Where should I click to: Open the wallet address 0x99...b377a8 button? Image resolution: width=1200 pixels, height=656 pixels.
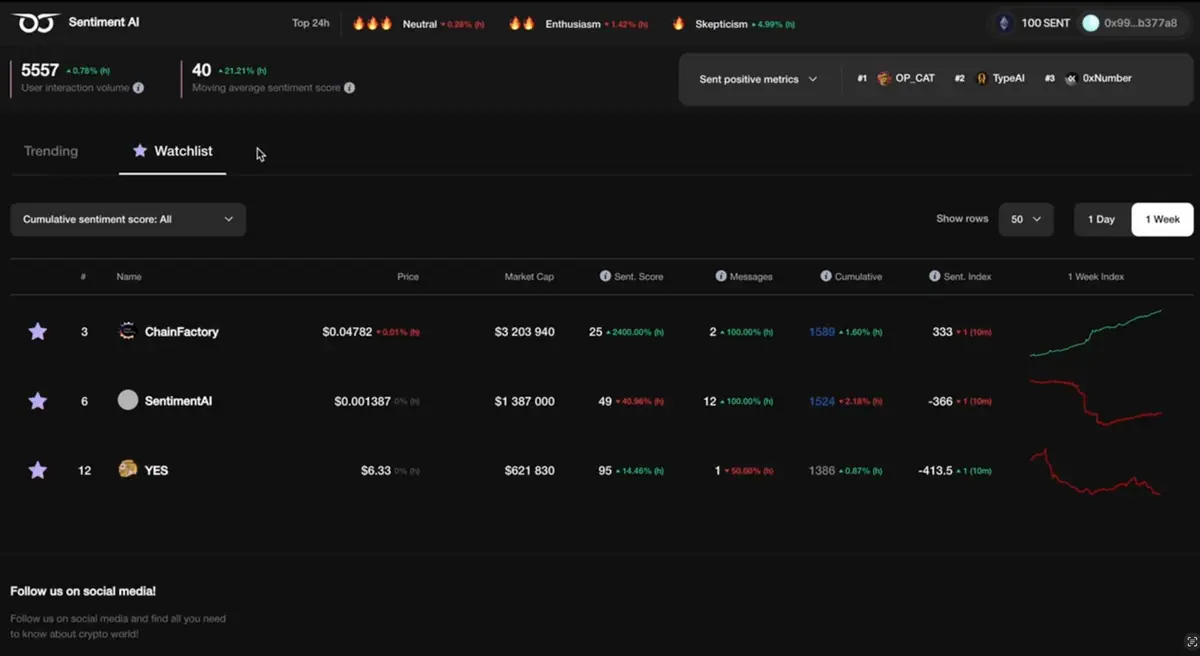[x=1132, y=23]
